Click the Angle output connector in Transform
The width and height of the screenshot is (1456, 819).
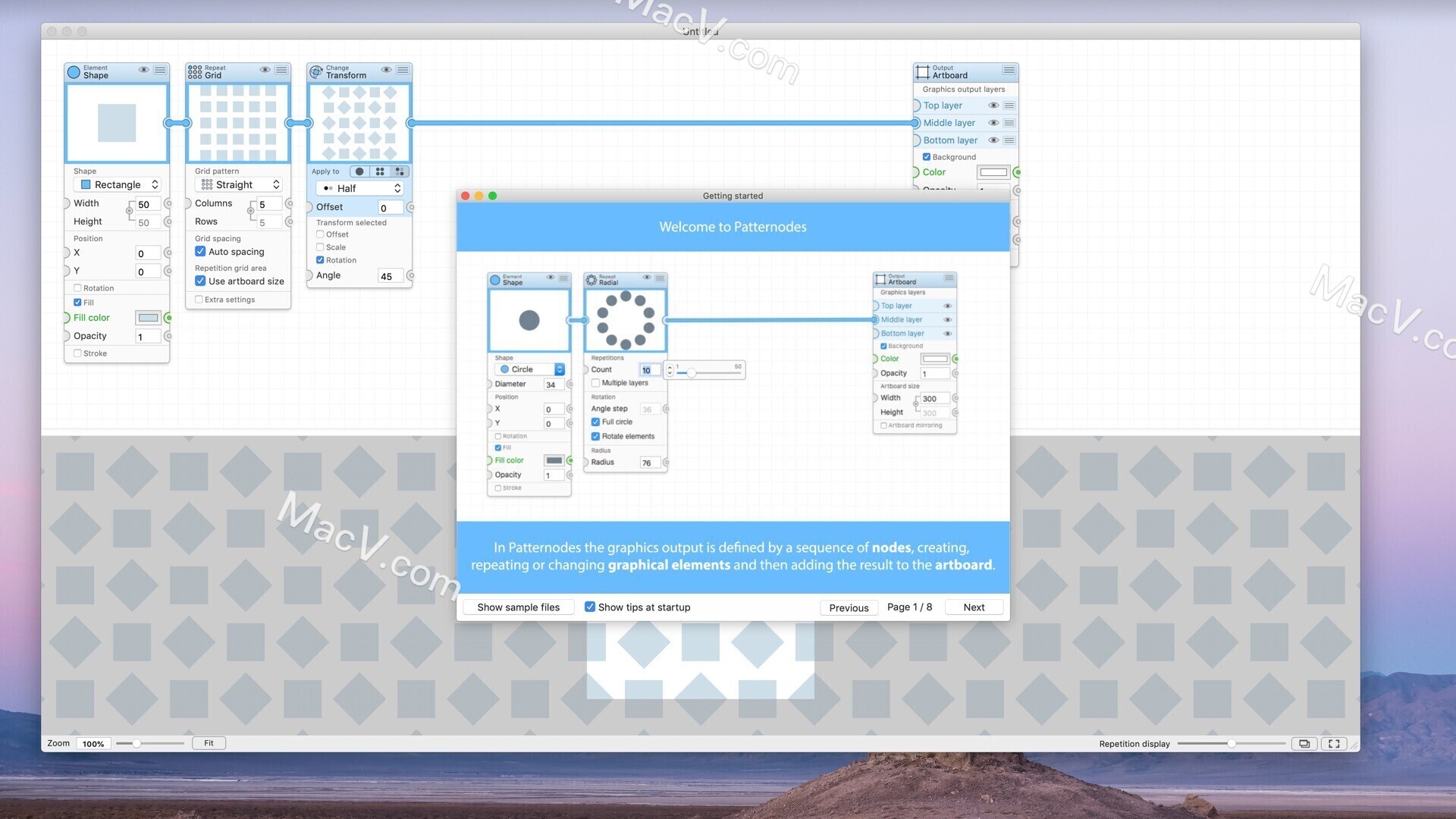click(410, 275)
